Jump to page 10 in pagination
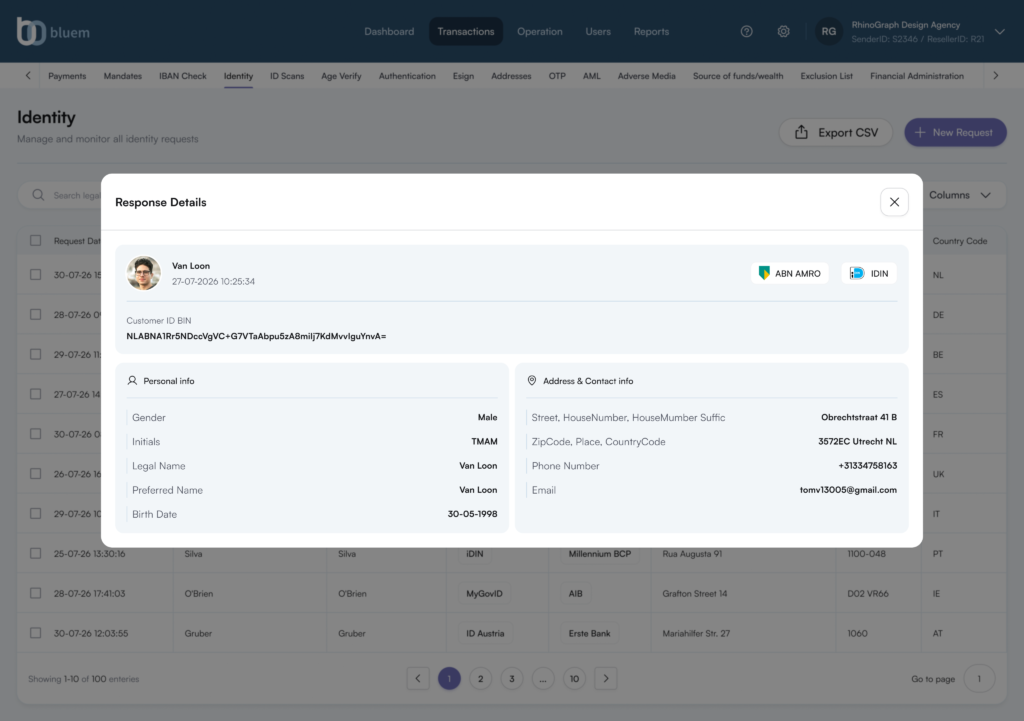 point(575,679)
